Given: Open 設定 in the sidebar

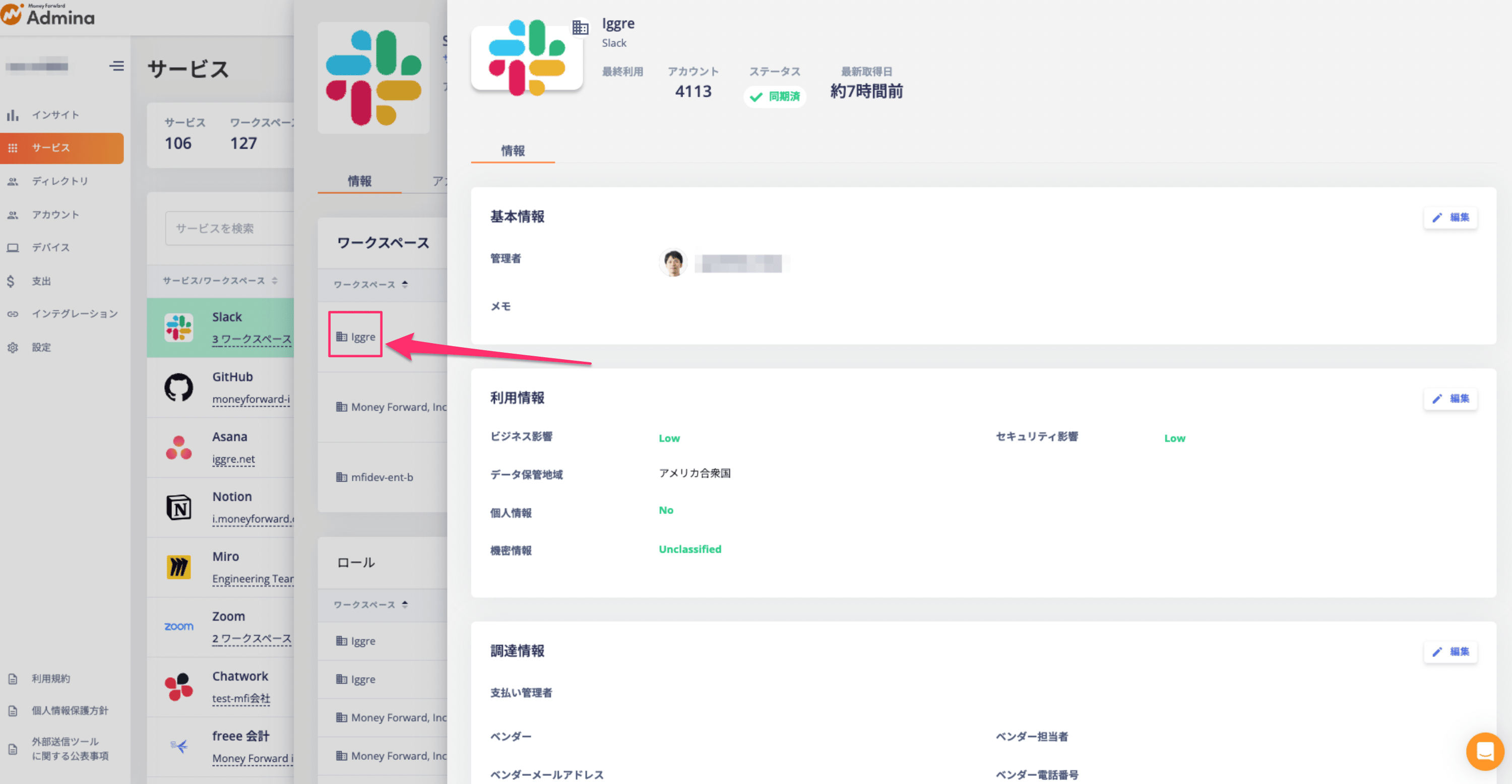Looking at the screenshot, I should coord(41,347).
